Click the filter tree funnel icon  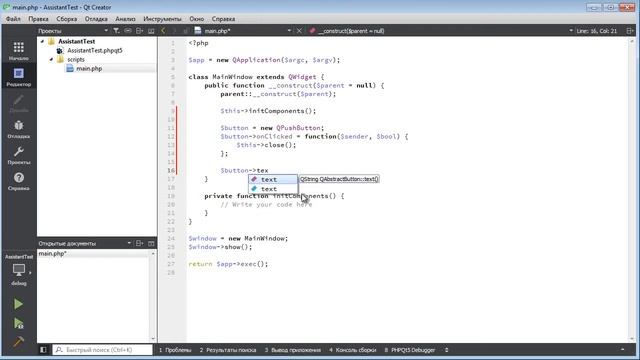[116, 31]
